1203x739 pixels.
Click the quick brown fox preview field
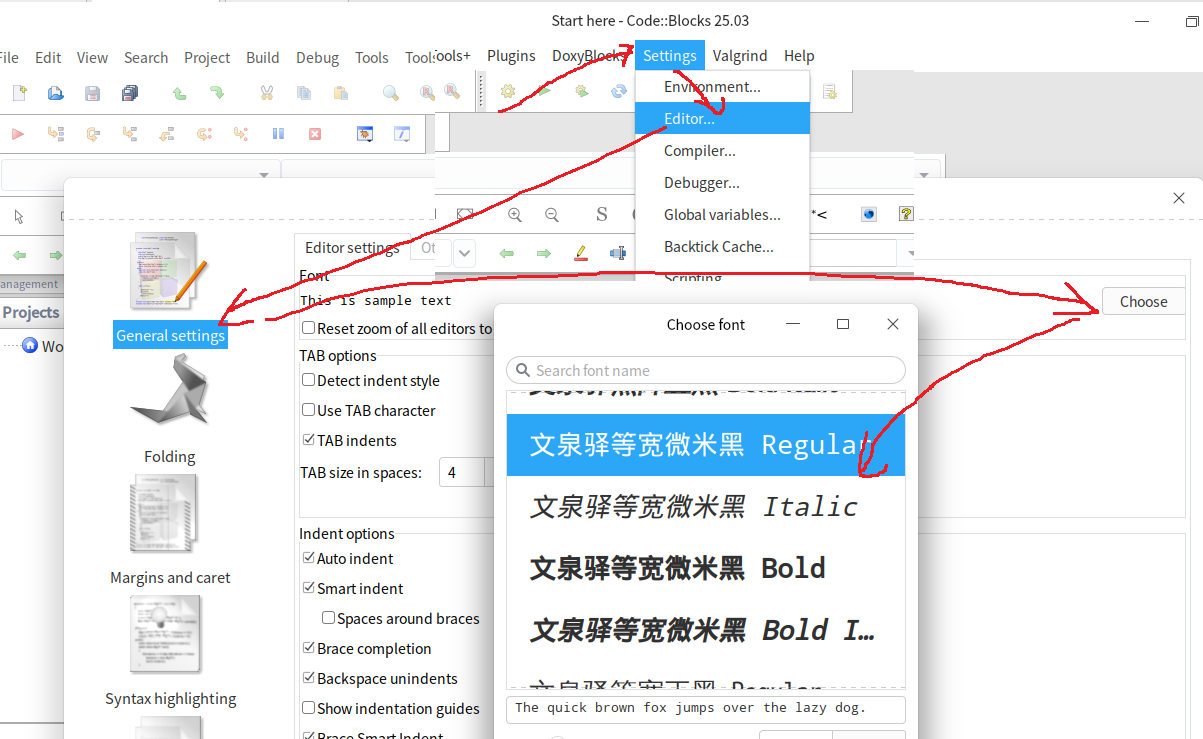point(706,709)
